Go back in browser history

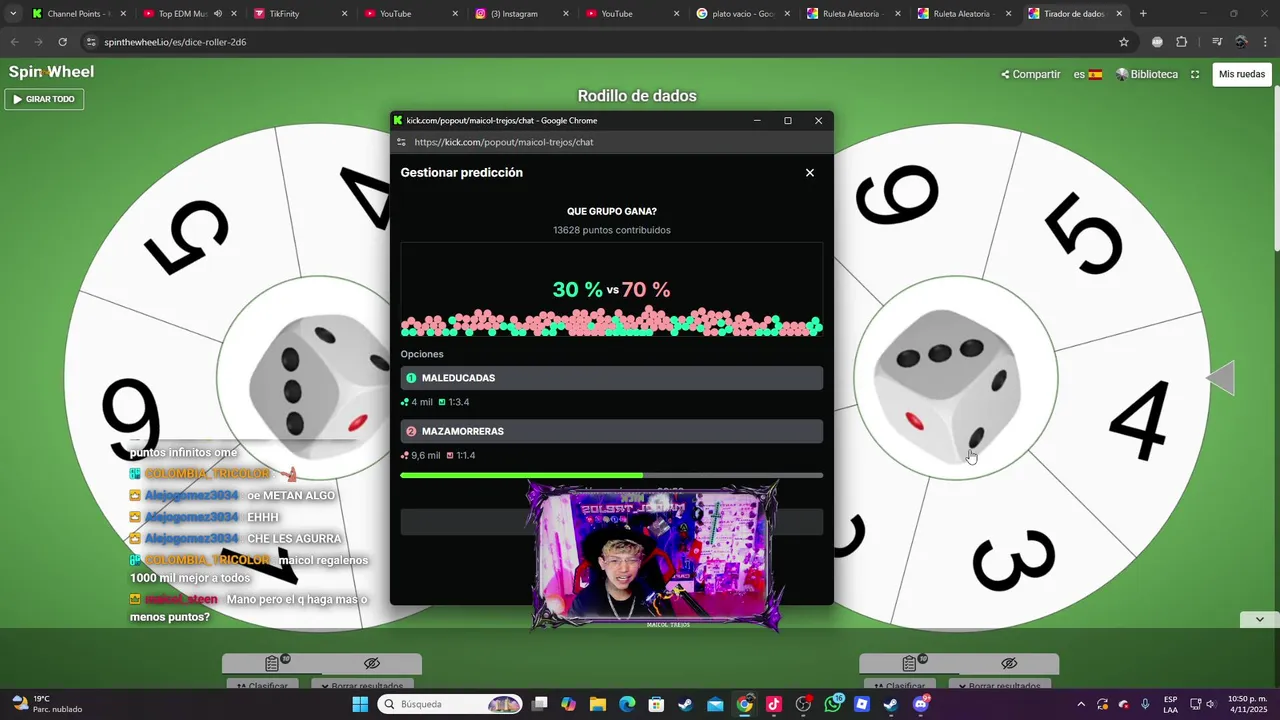pos(14,42)
